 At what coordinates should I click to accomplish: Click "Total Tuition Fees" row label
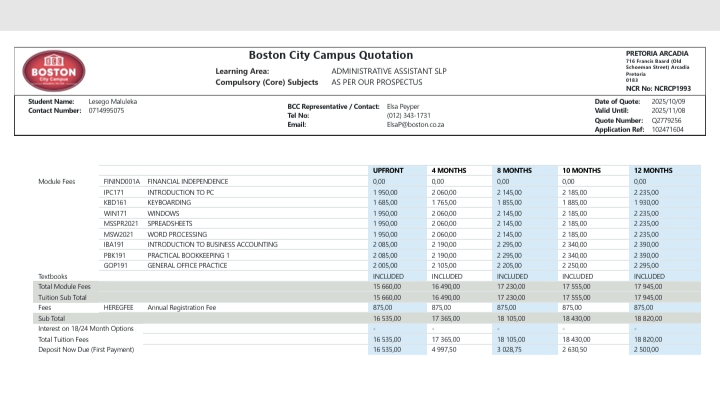[63, 340]
